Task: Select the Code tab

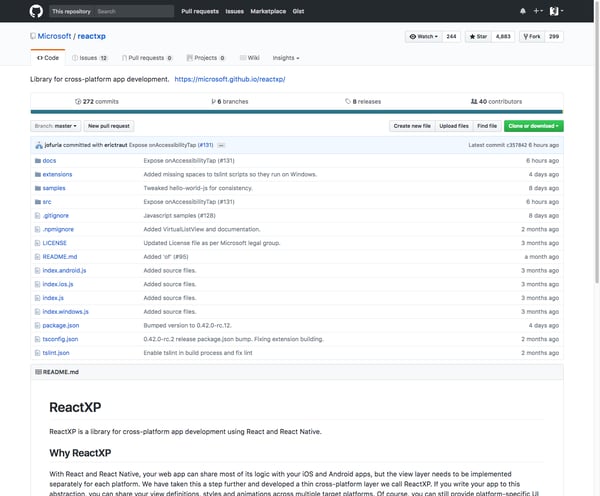Action: coord(48,58)
